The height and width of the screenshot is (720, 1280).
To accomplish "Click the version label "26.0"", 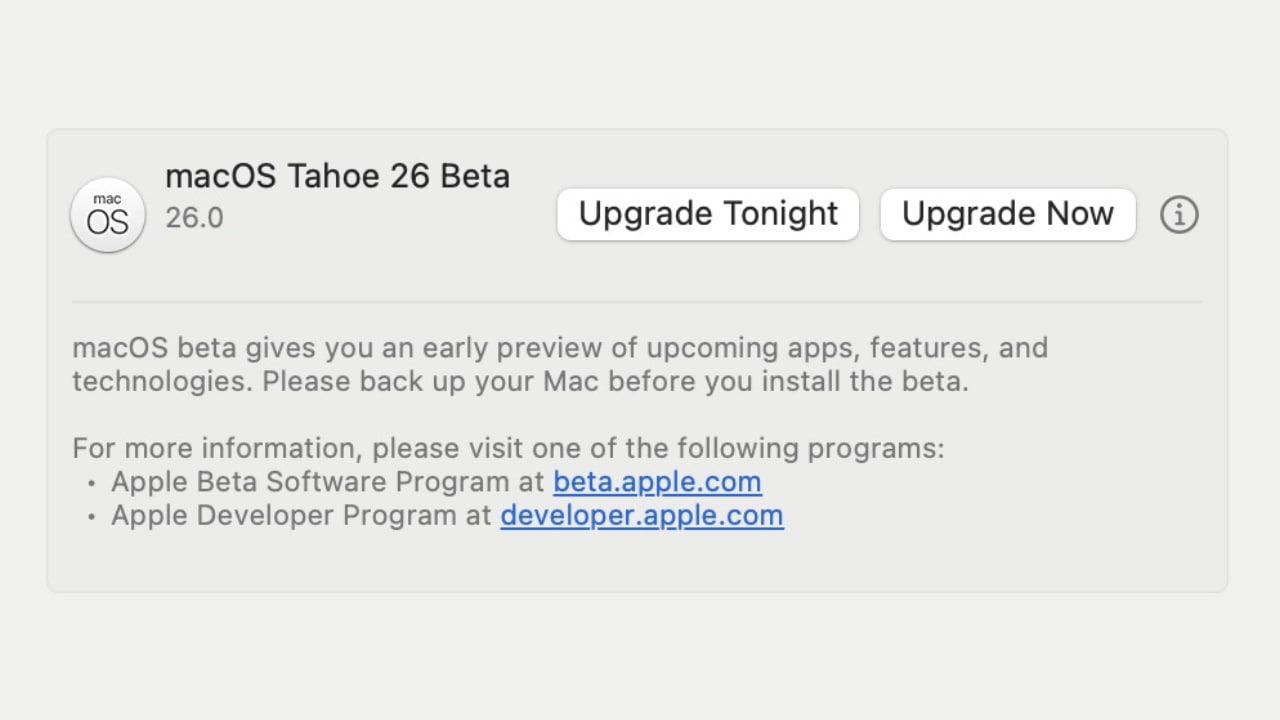I will click(194, 218).
